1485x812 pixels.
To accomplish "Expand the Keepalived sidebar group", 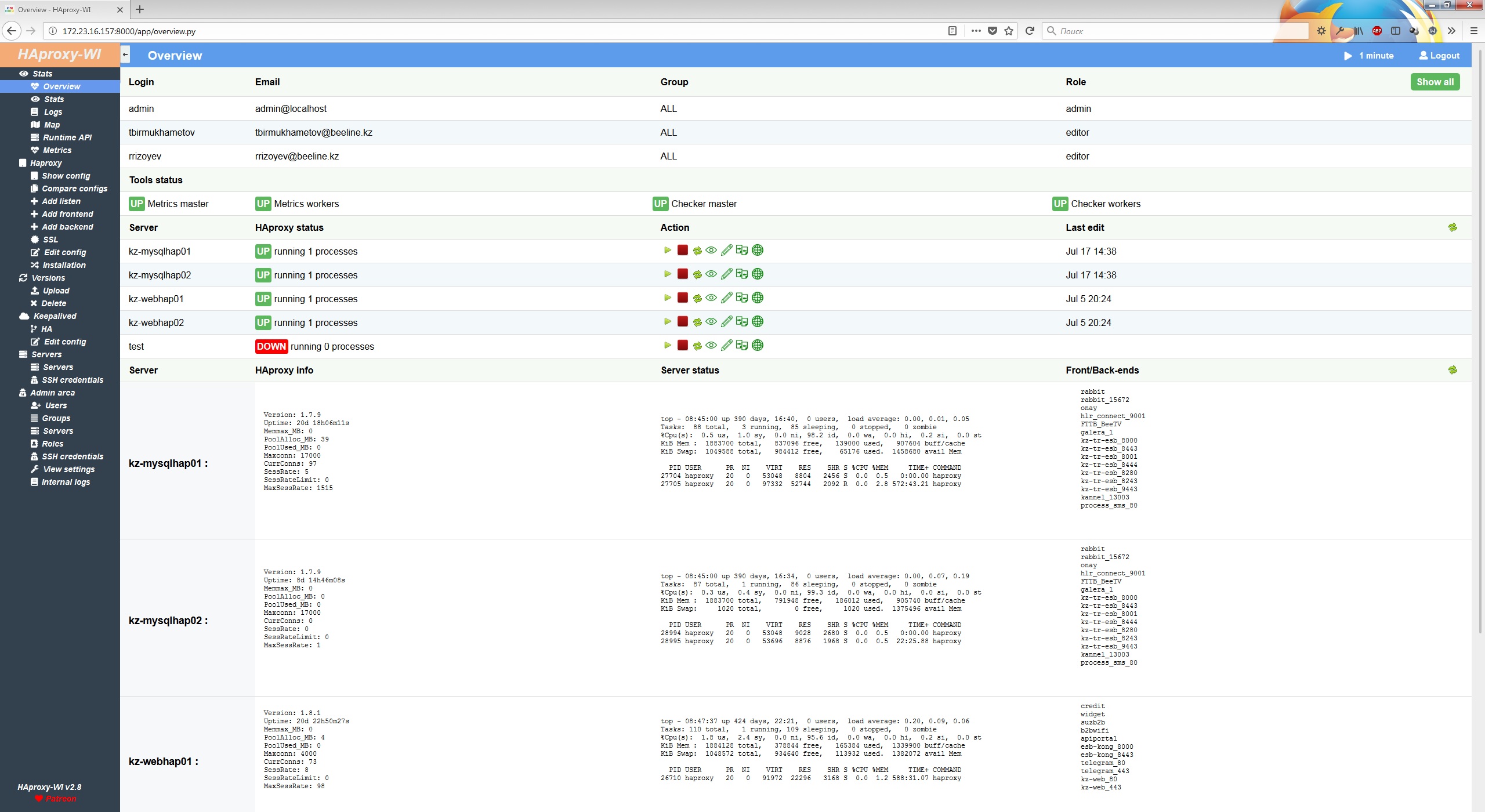I will pyautogui.click(x=55, y=316).
